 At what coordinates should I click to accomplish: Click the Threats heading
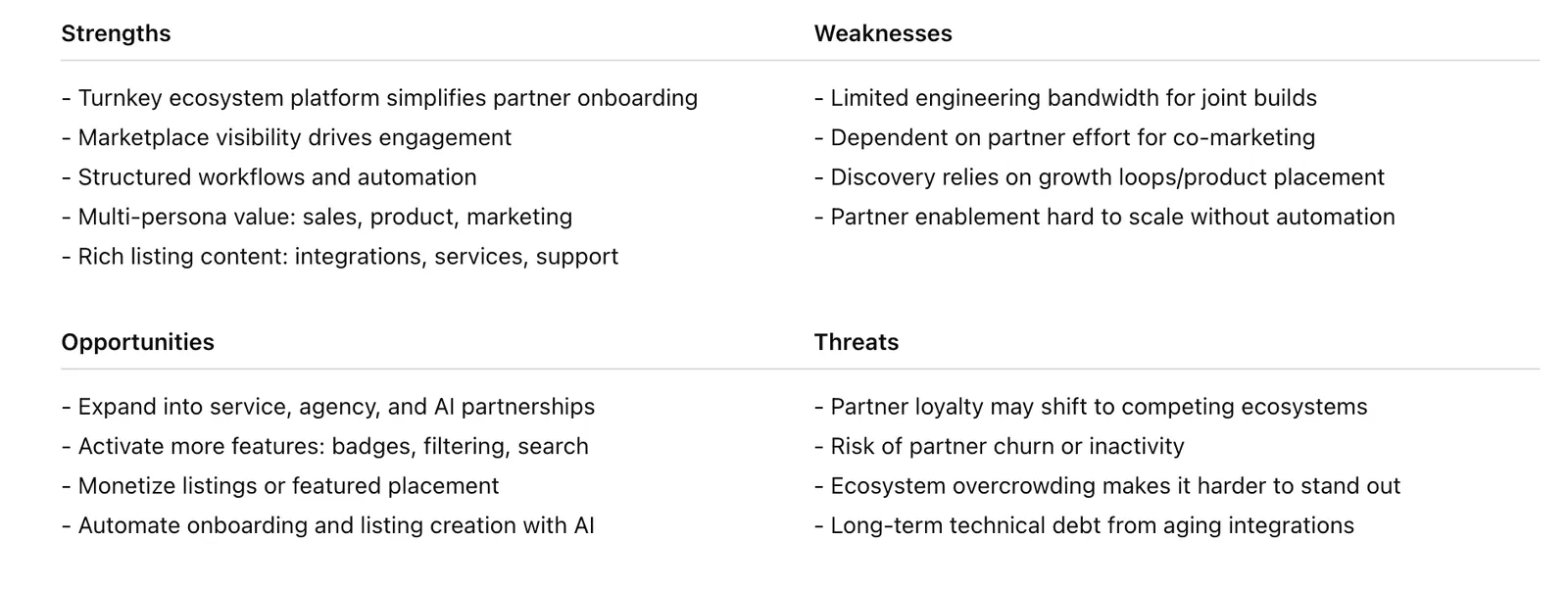point(857,342)
